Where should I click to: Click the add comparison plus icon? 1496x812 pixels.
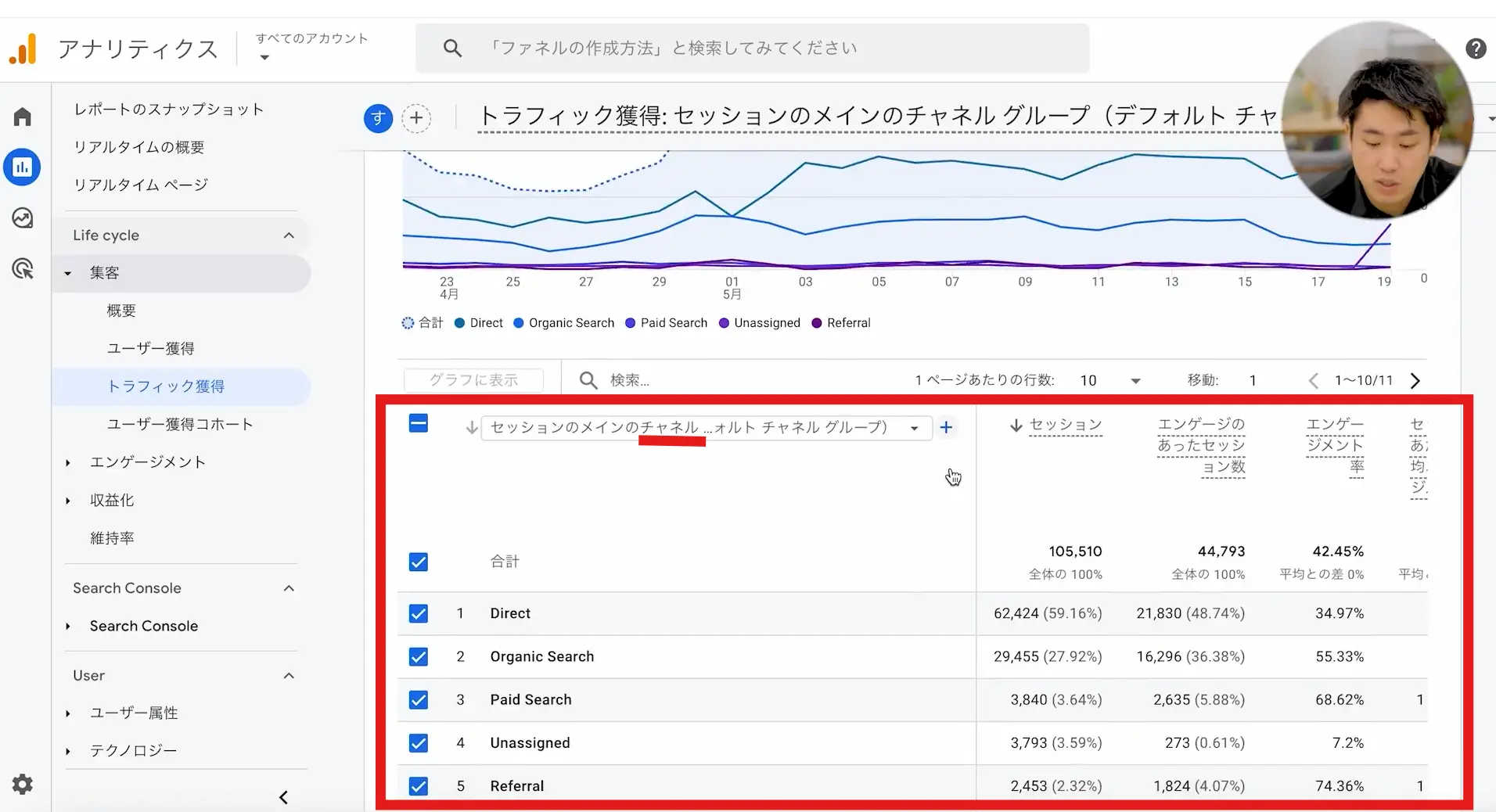tap(416, 118)
